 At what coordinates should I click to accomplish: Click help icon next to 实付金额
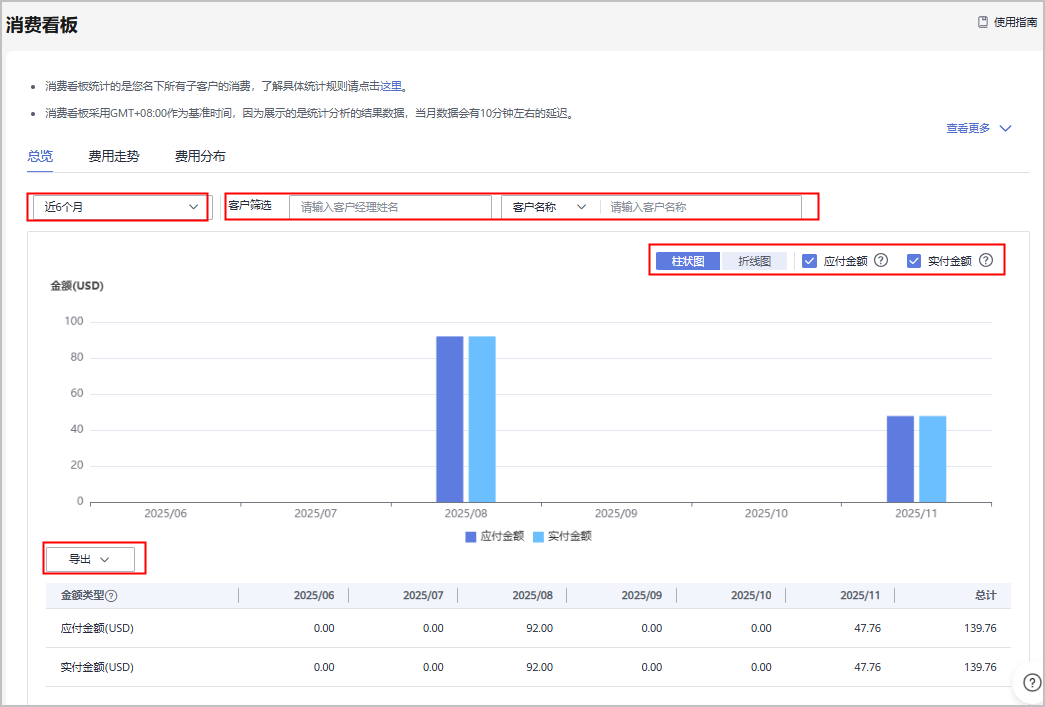pos(986,260)
